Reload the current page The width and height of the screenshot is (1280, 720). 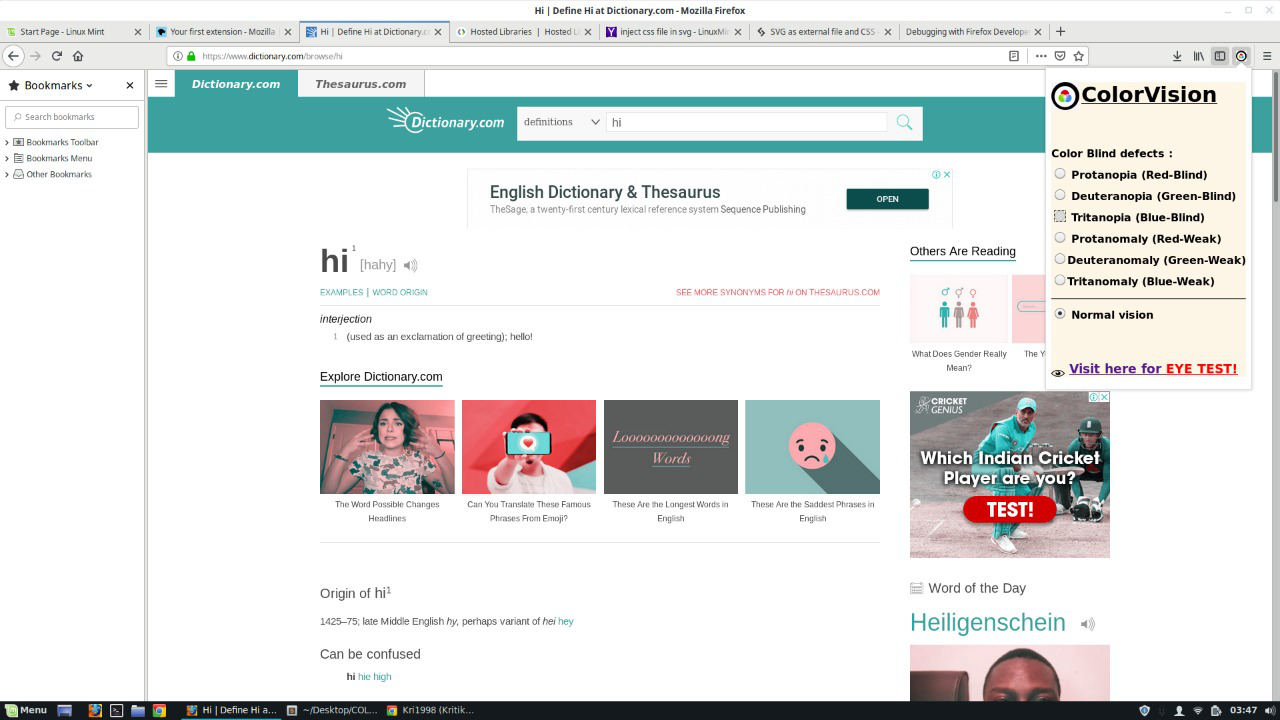[x=57, y=56]
